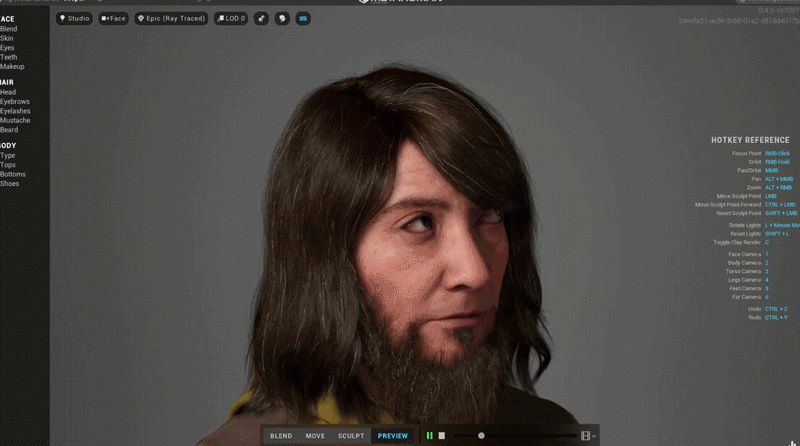This screenshot has height=446, width=800.
Task: Open the LOD 0 level selector
Action: 231,18
